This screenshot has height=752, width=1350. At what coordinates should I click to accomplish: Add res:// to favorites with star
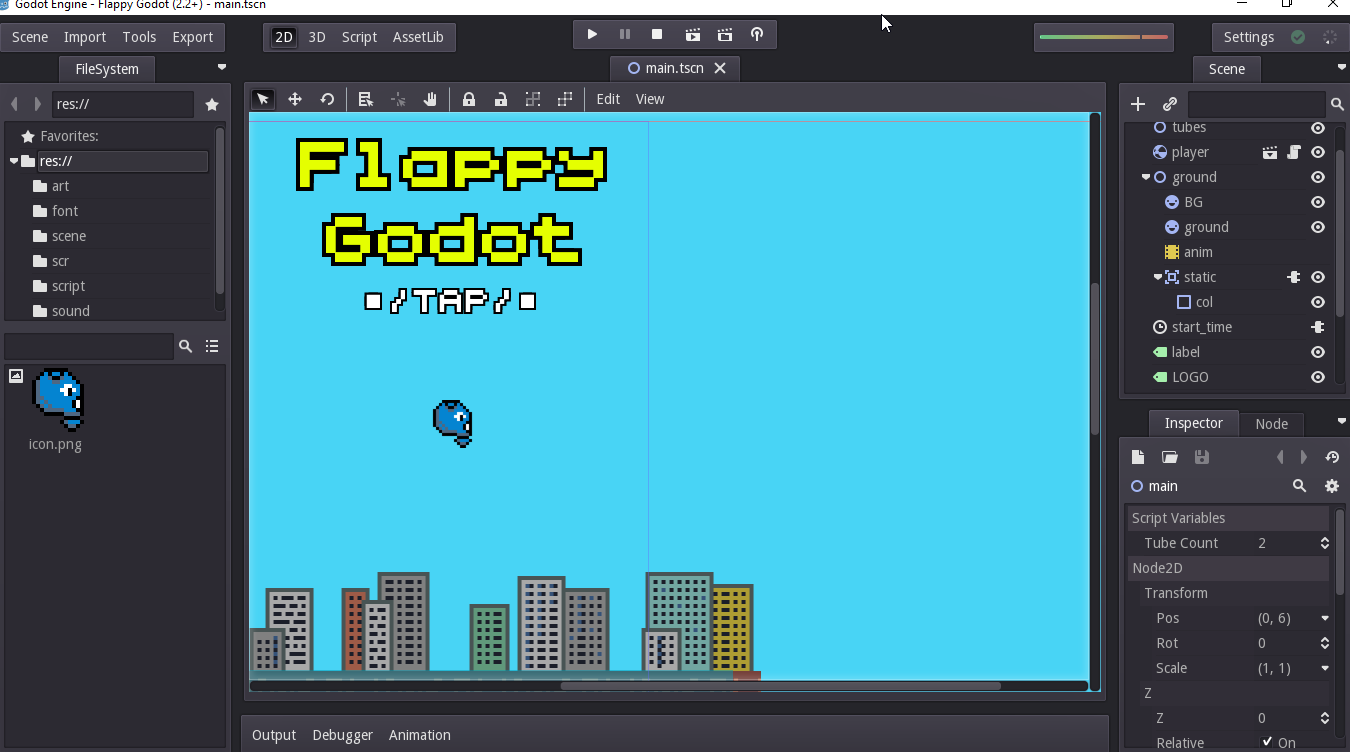[x=212, y=104]
